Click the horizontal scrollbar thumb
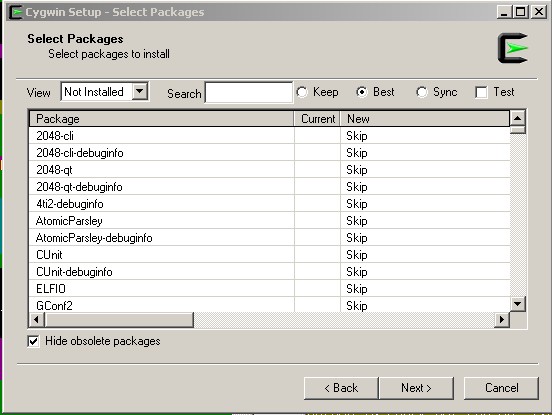 coord(119,320)
